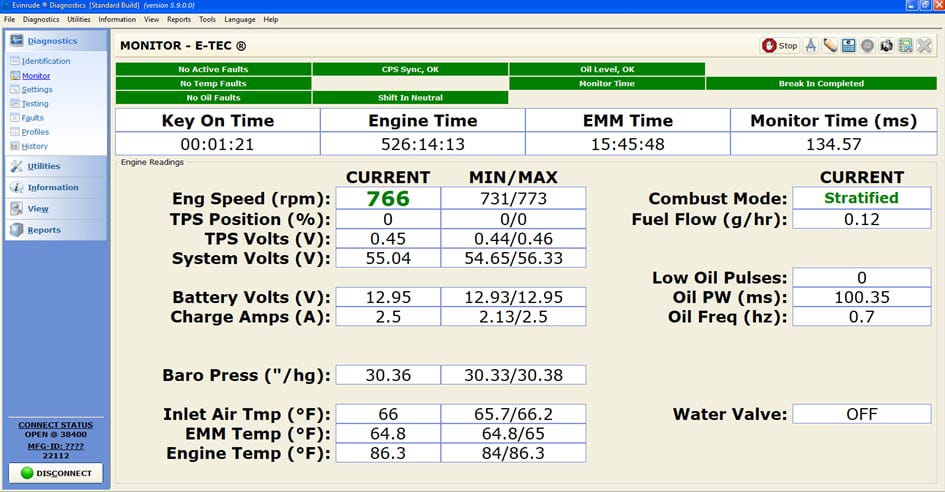
Task: Open the Utilities menu in the menu bar
Action: pos(78,19)
